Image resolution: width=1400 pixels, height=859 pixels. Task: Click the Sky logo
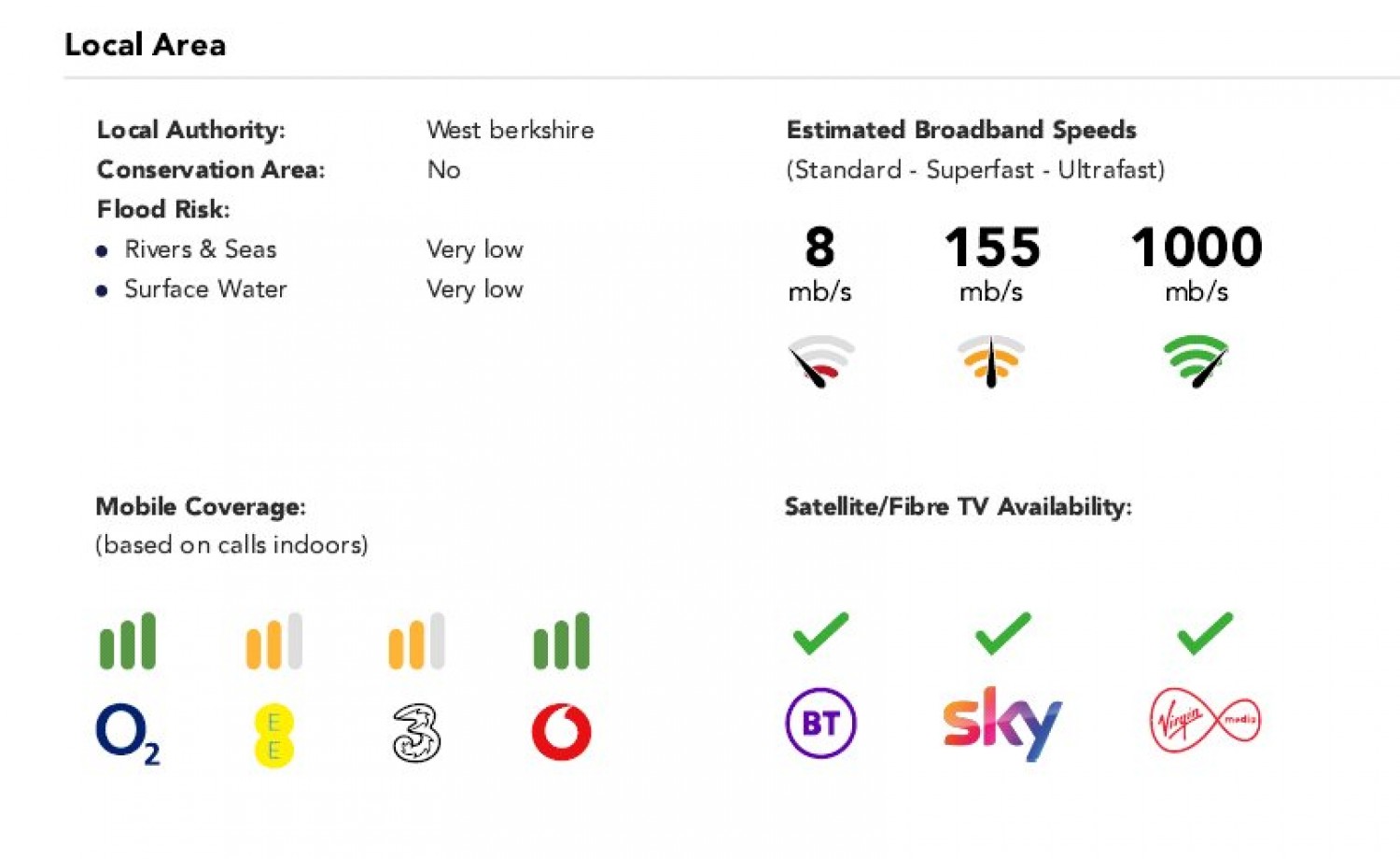point(1001,723)
